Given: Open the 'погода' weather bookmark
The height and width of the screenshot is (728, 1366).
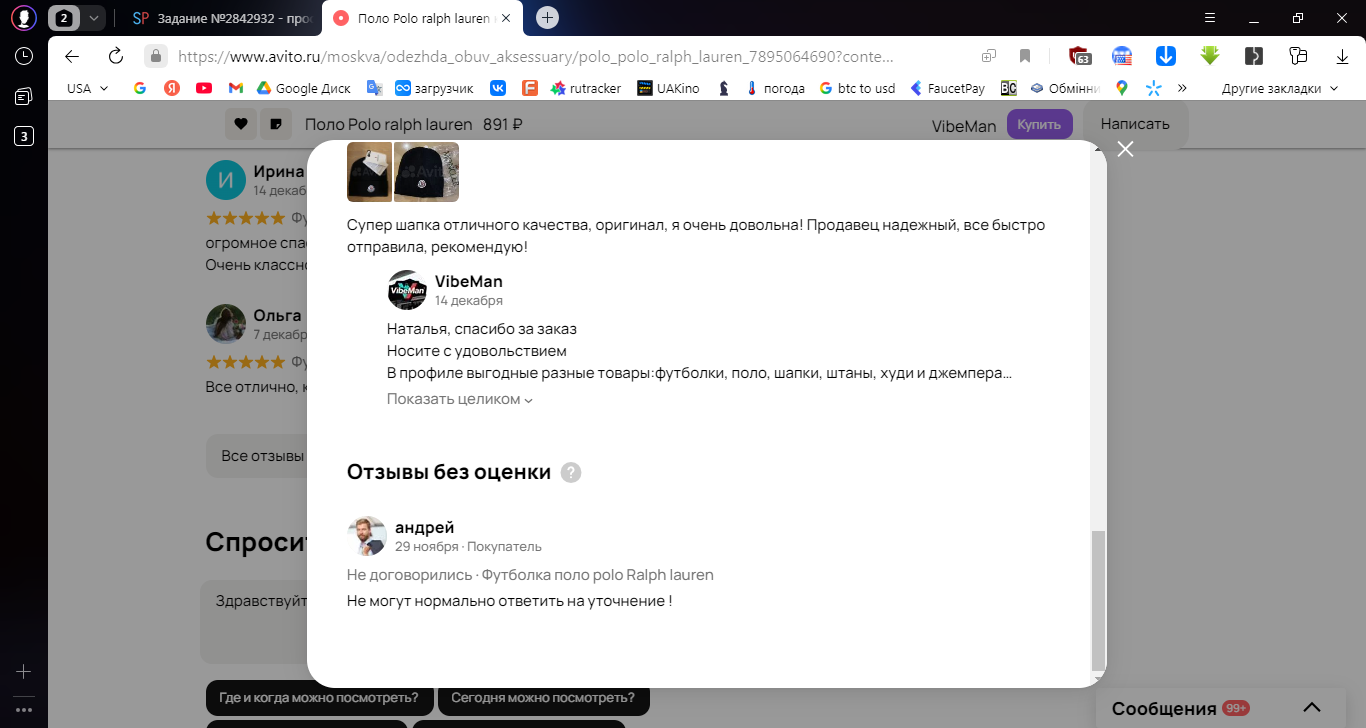Looking at the screenshot, I should (775, 88).
